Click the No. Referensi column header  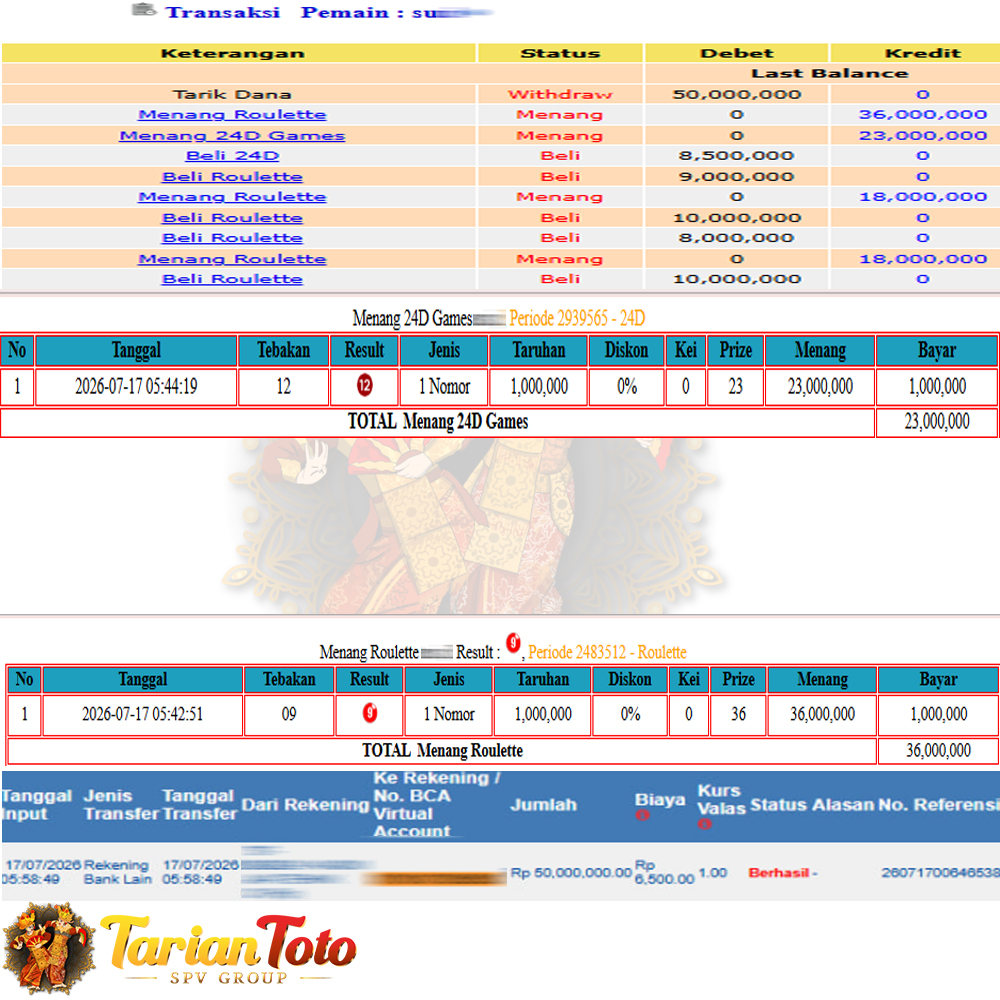click(x=938, y=805)
